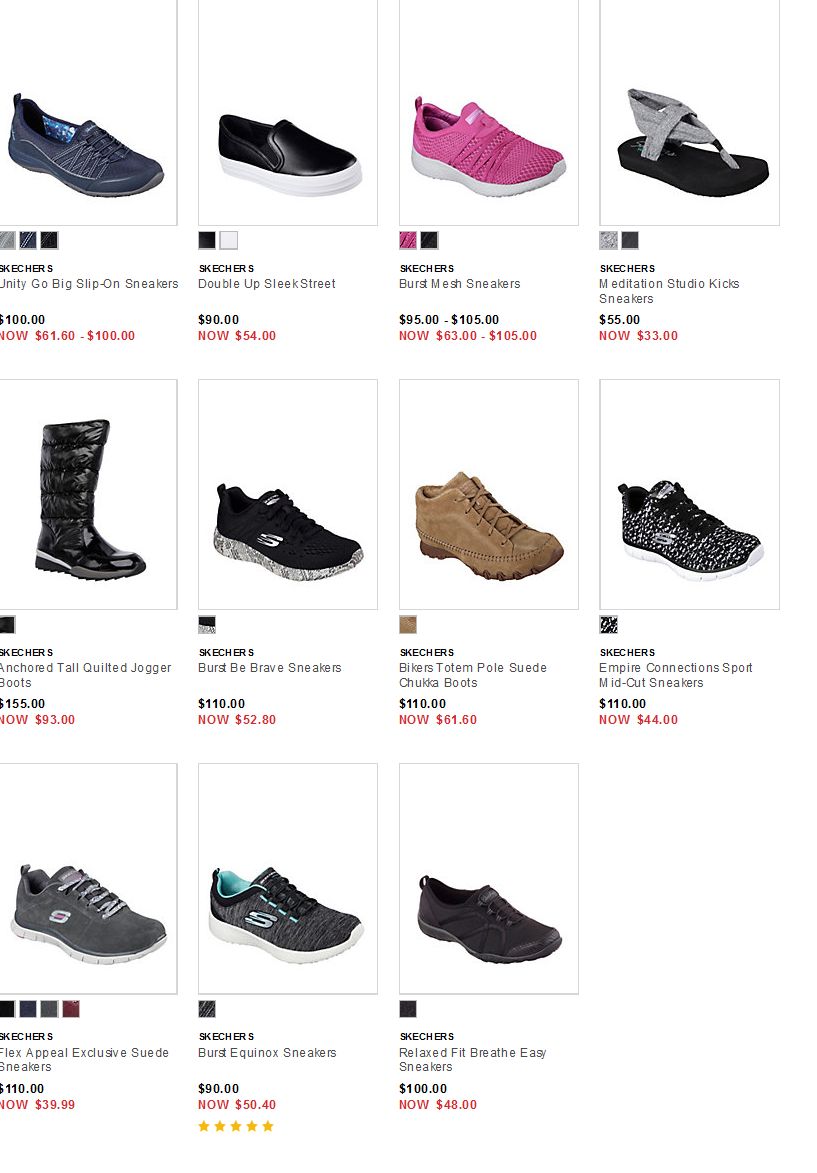Select pink swatch for Burst Mesh Sneakers
Viewport: 817px width, 1173px height.
408,240
